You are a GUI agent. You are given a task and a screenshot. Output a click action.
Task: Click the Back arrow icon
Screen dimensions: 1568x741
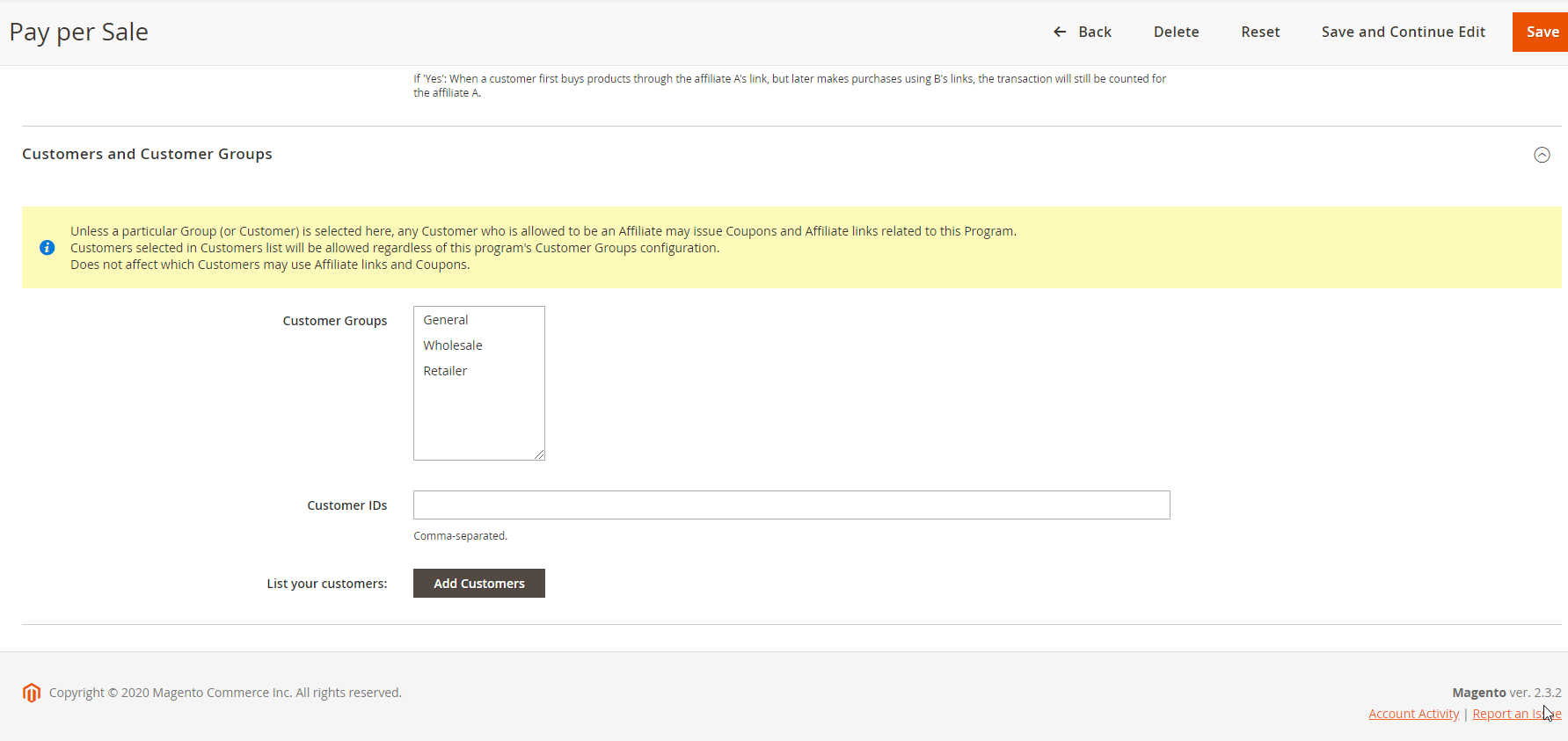click(x=1060, y=32)
